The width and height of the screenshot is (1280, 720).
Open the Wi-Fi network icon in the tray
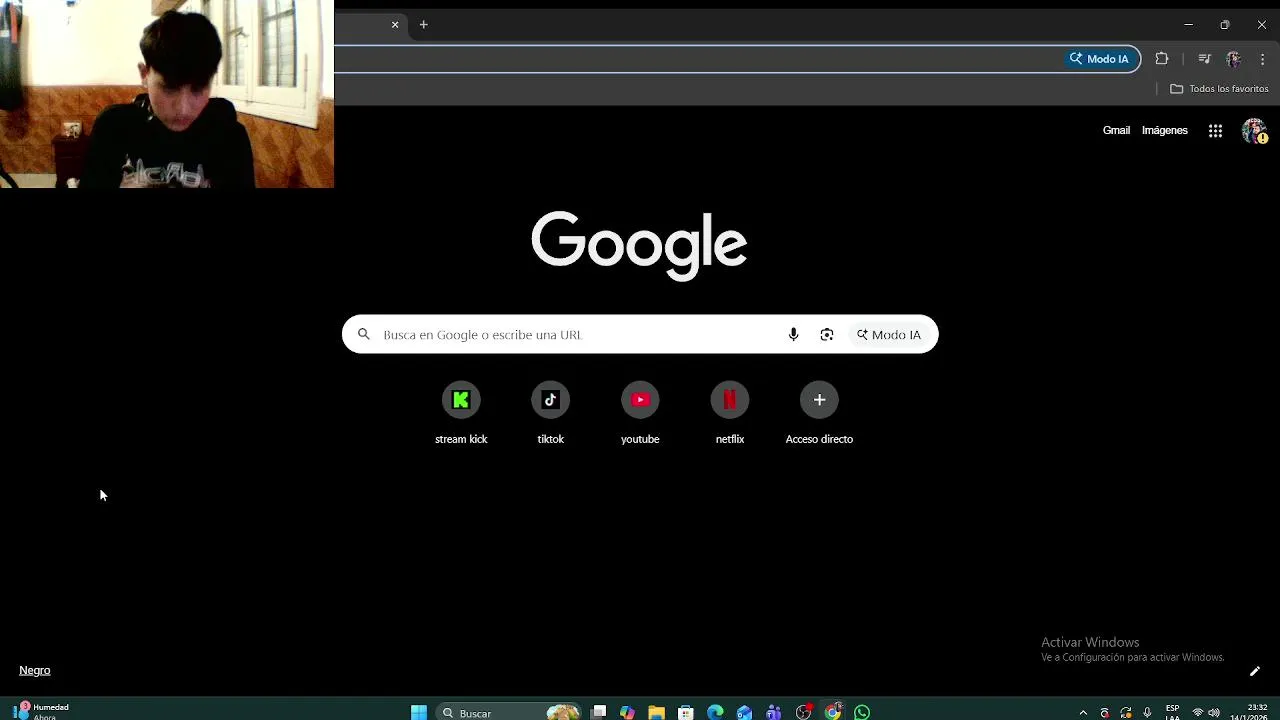coord(1198,713)
